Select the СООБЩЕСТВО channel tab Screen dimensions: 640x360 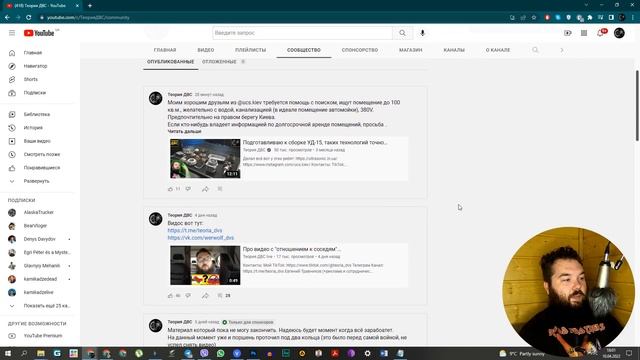(x=304, y=50)
